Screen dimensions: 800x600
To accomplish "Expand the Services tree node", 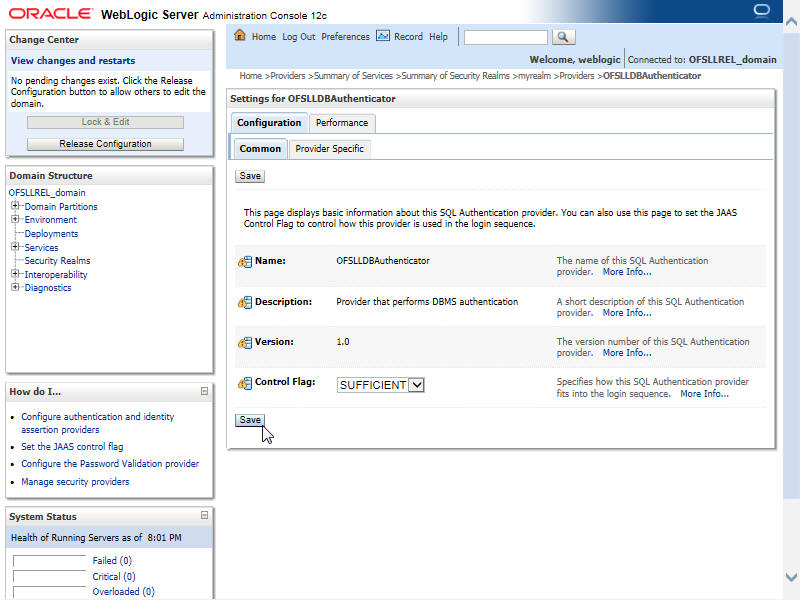I will (15, 246).
